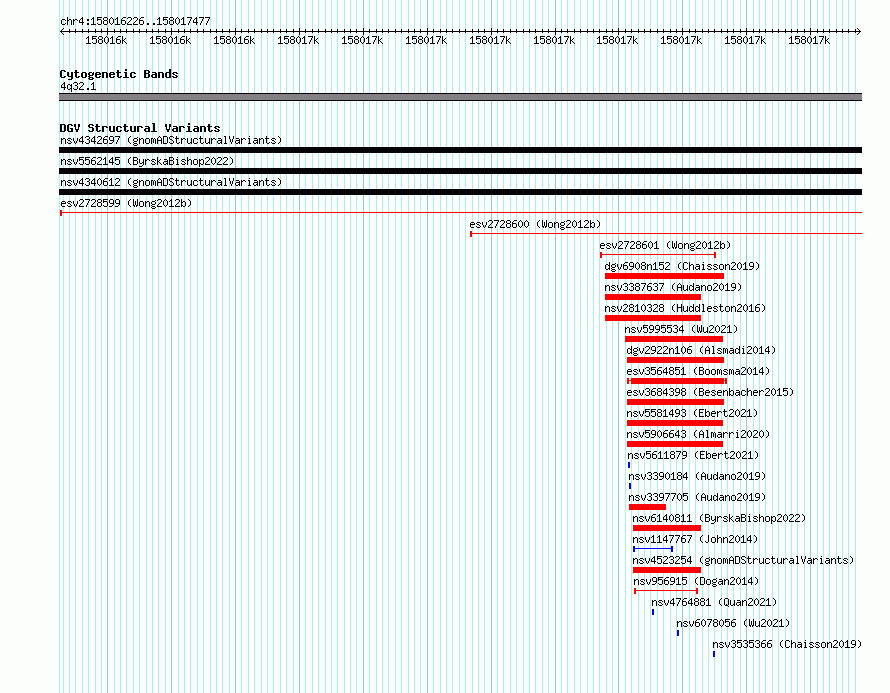Click the blue tick under nsv3535366
The image size is (890, 693).
point(714,654)
